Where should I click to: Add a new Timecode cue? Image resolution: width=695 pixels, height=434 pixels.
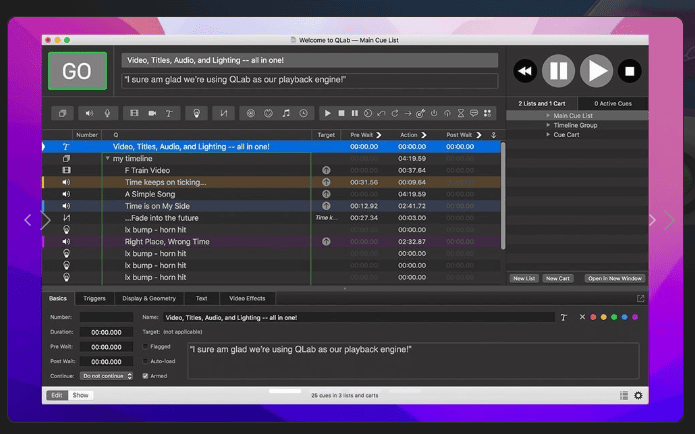pyautogui.click(x=304, y=113)
